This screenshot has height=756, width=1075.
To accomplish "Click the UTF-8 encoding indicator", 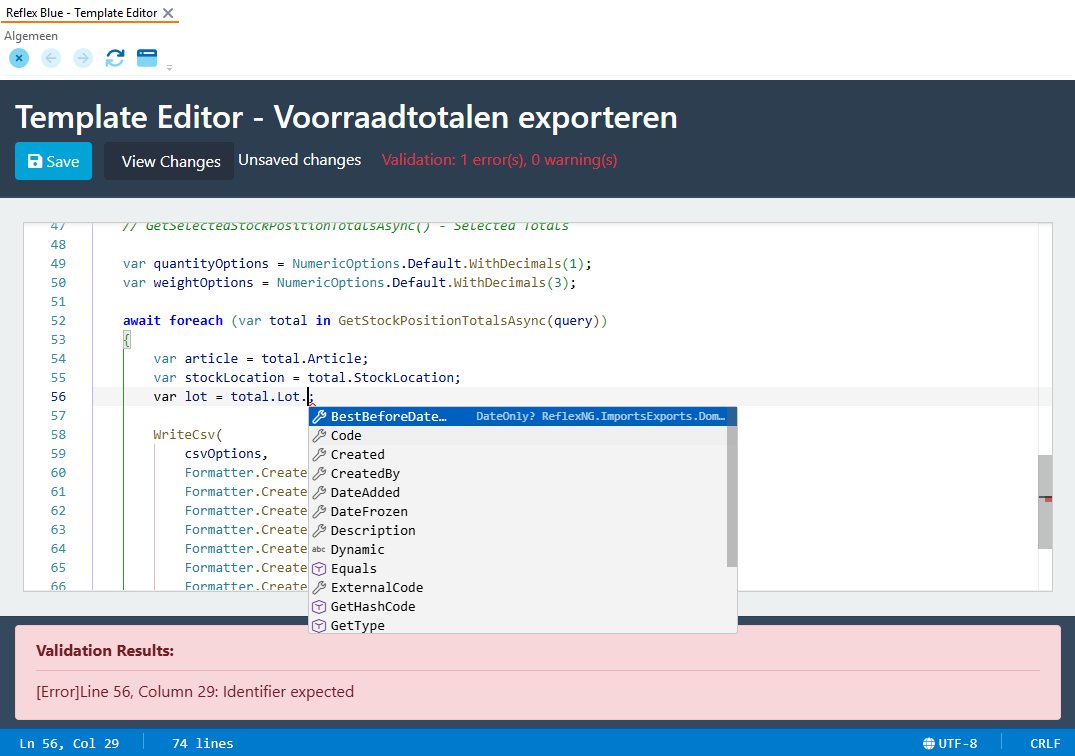I will point(958,744).
